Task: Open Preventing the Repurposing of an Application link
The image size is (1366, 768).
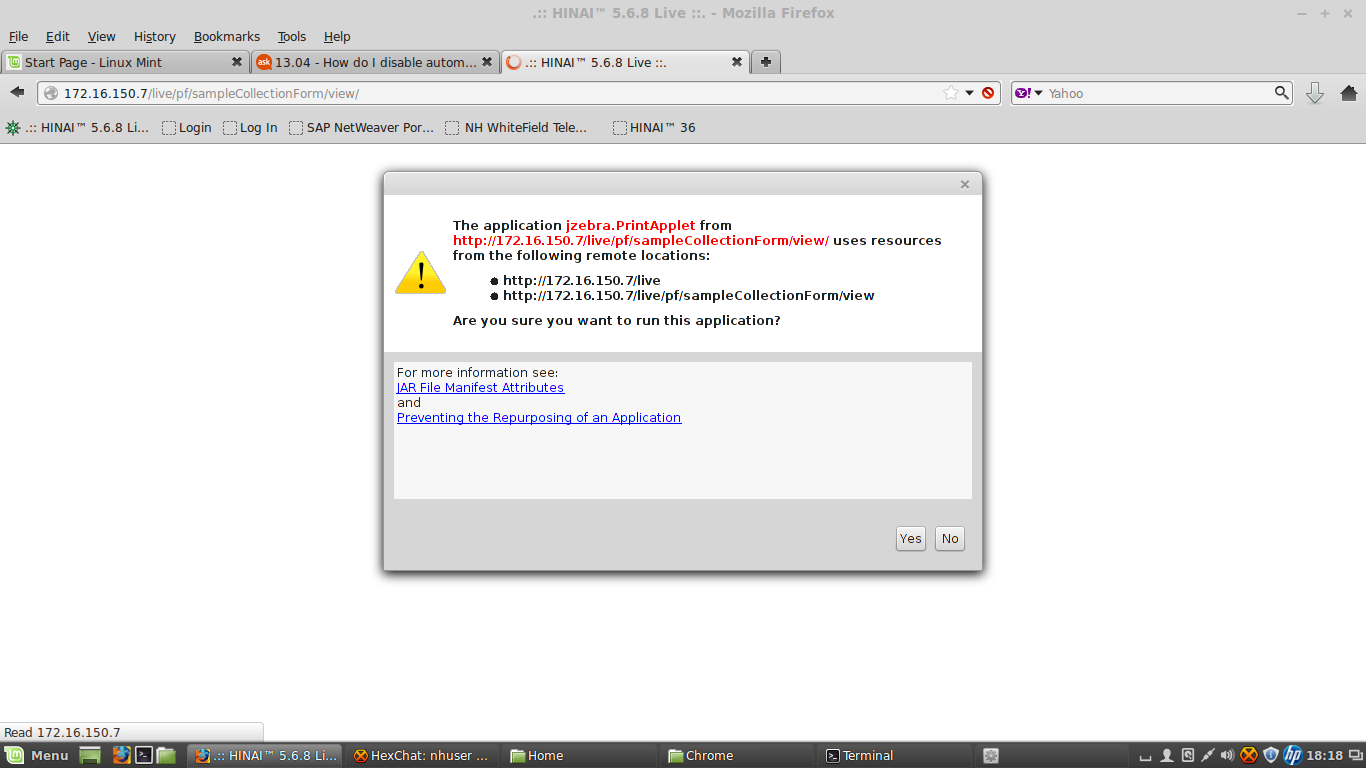Action: (539, 417)
